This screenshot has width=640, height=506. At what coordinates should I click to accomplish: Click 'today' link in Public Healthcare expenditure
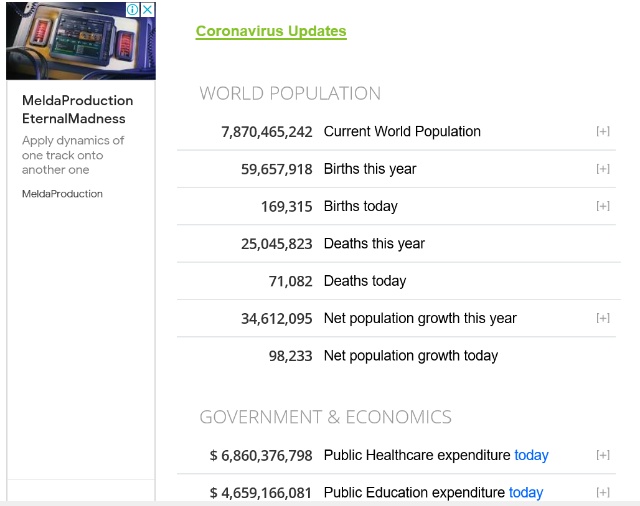[531, 455]
